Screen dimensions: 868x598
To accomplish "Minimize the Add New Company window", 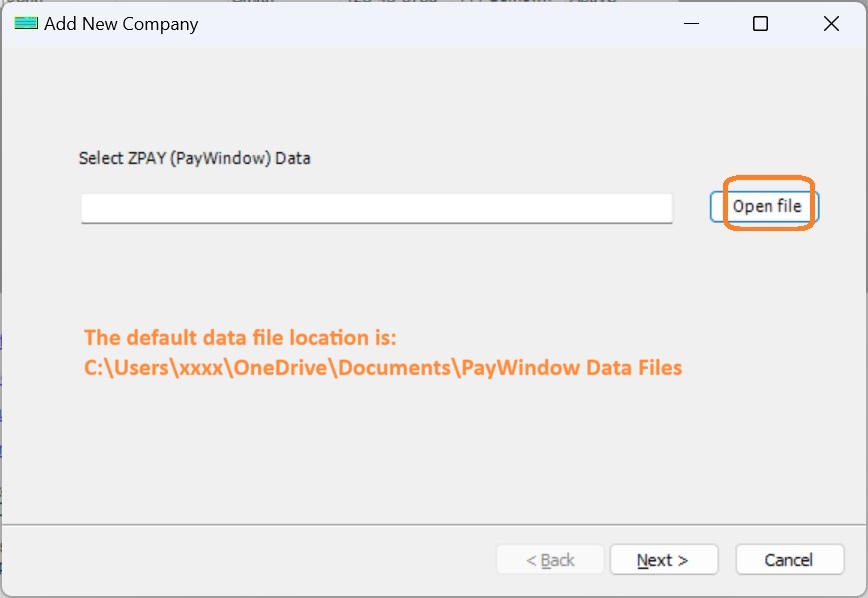I will point(691,23).
